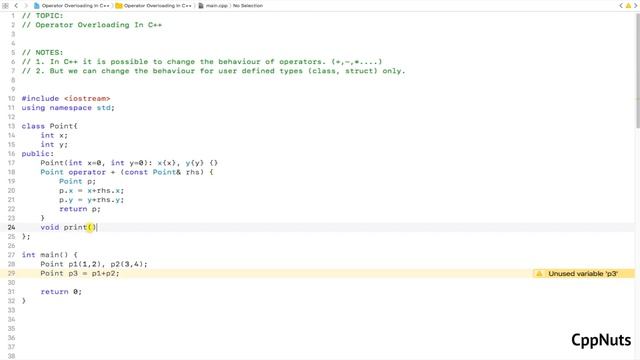This screenshot has width=640, height=360.
Task: Click 'Point p3 = p1+p2;' statement
Action: 80,273
